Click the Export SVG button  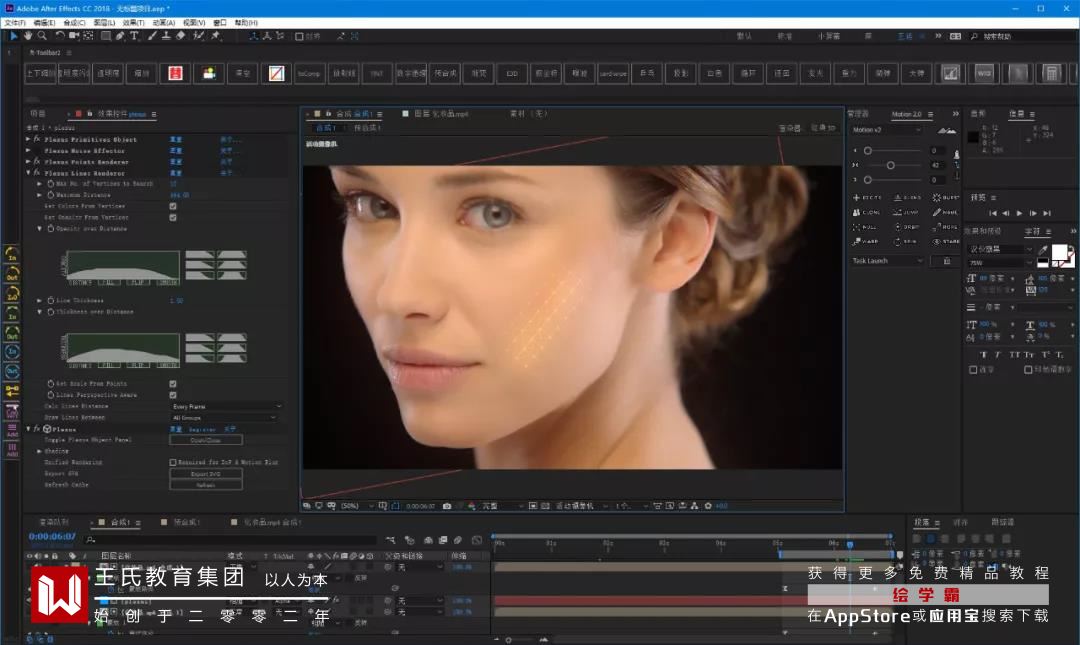point(205,473)
